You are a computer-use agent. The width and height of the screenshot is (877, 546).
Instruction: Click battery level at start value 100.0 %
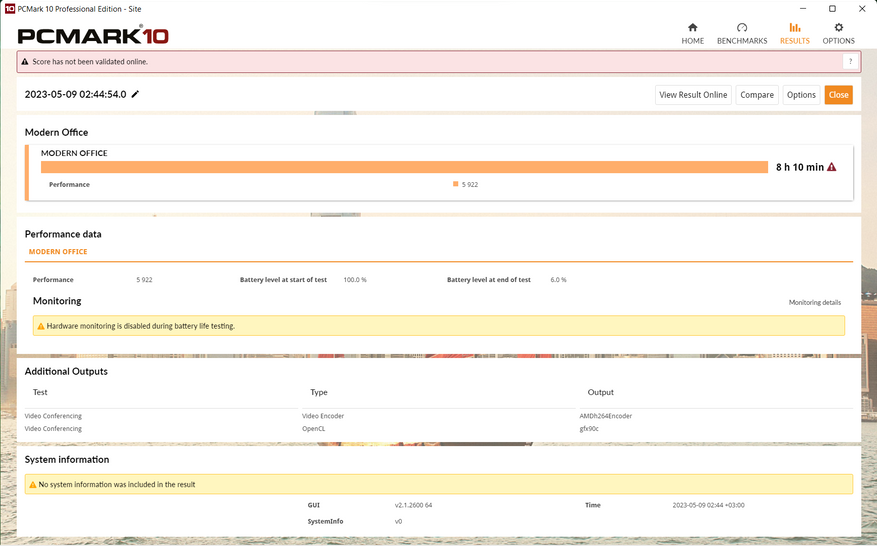click(355, 279)
